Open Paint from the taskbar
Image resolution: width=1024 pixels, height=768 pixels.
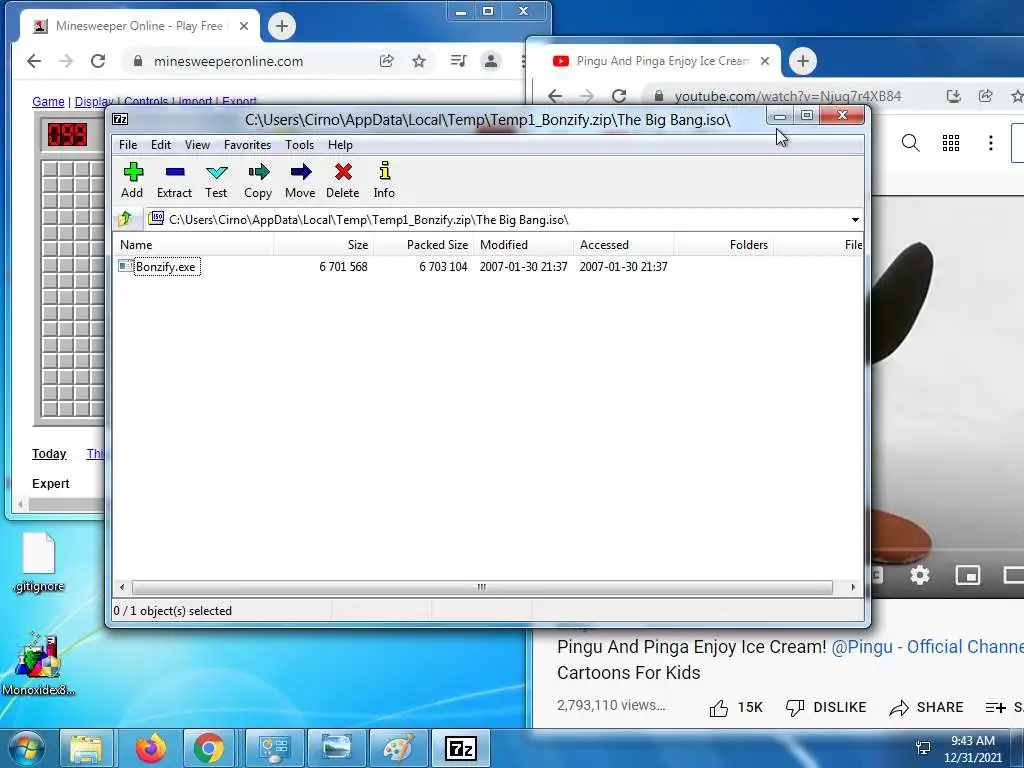[398, 748]
